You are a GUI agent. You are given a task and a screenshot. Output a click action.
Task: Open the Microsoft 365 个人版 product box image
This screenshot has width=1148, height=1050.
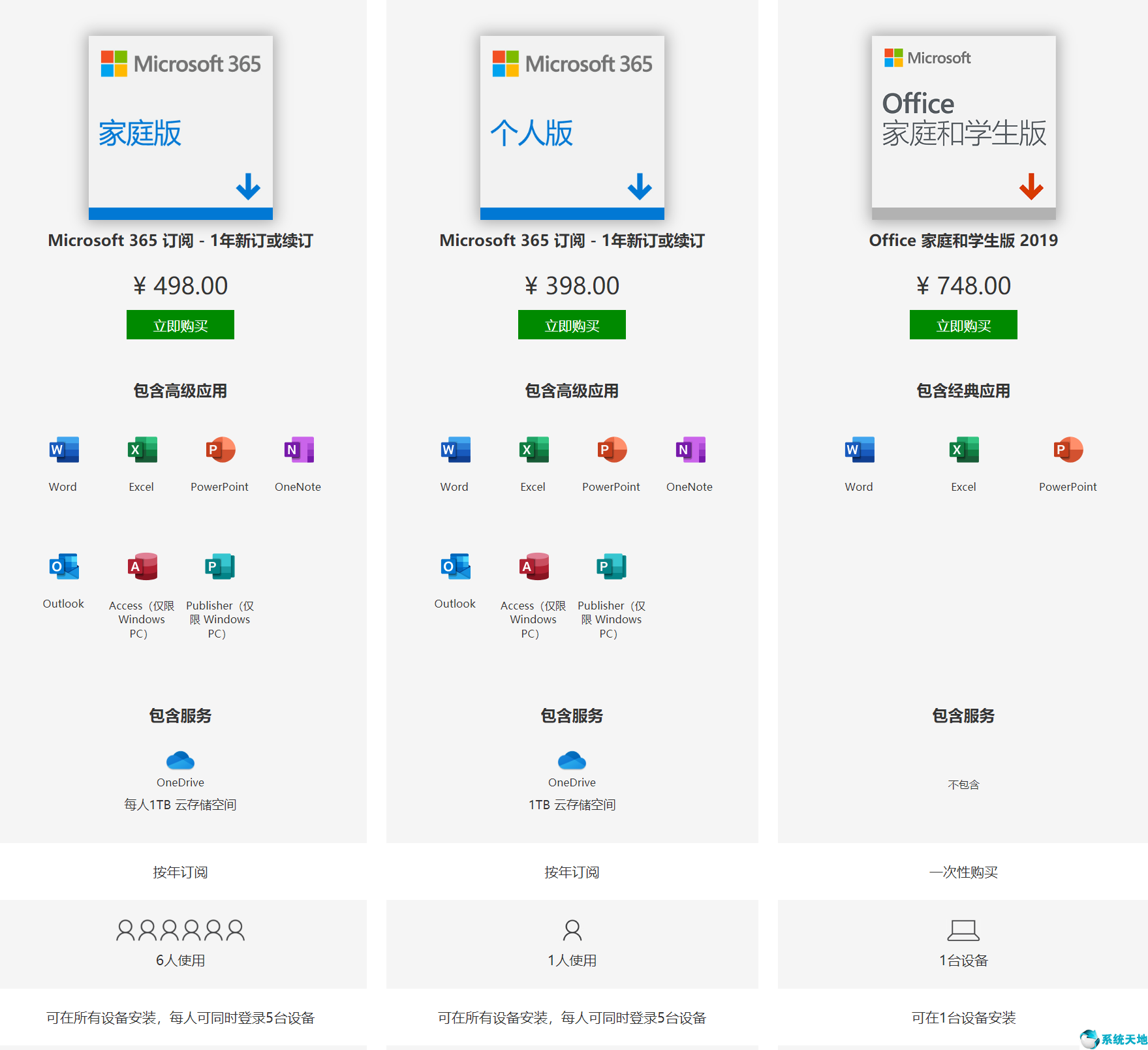pos(572,128)
